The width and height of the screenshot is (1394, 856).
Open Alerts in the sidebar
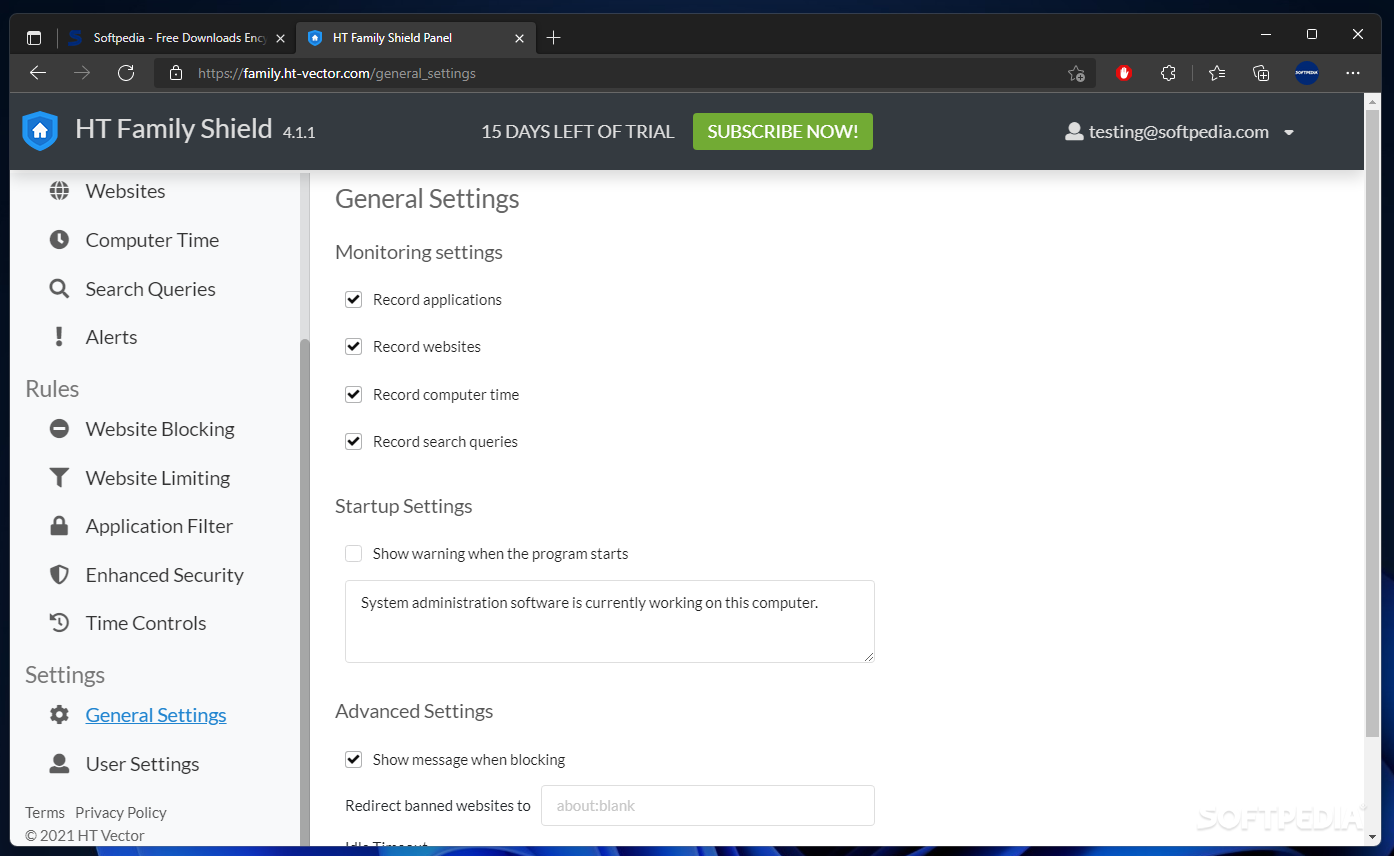coord(111,337)
